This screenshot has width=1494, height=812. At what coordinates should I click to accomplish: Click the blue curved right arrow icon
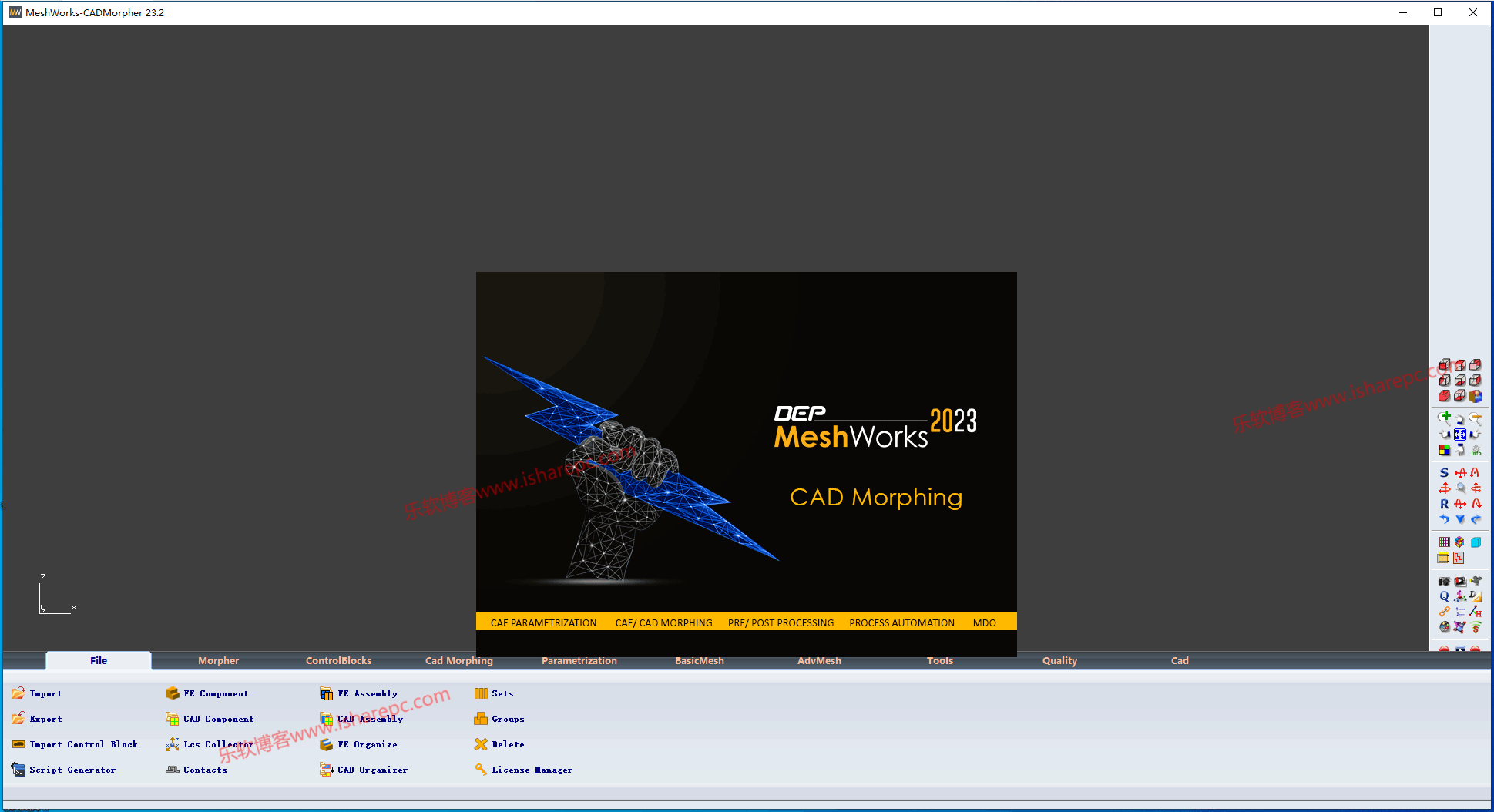(x=1476, y=519)
